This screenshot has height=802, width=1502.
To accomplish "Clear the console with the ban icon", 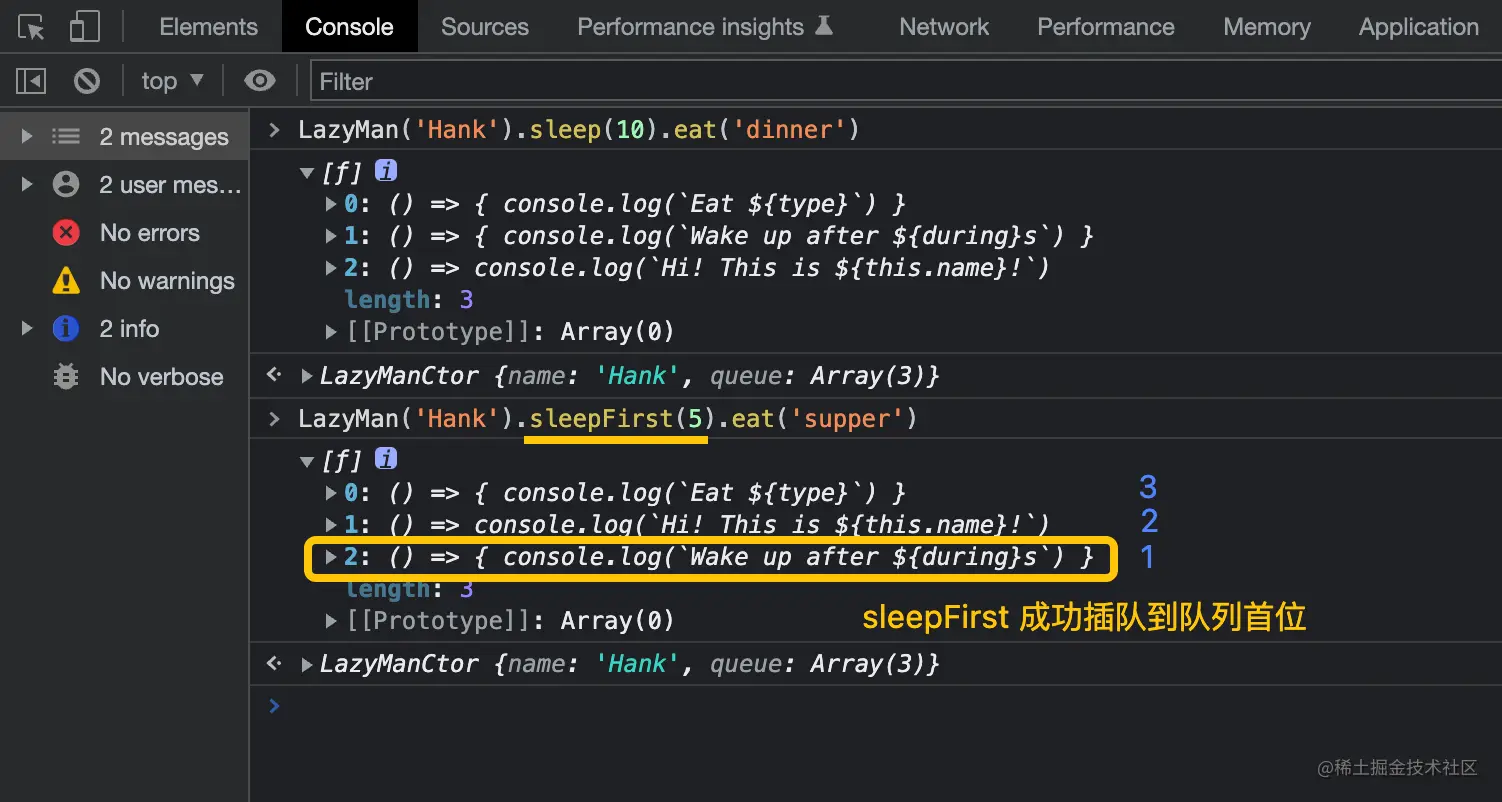I will [x=87, y=81].
